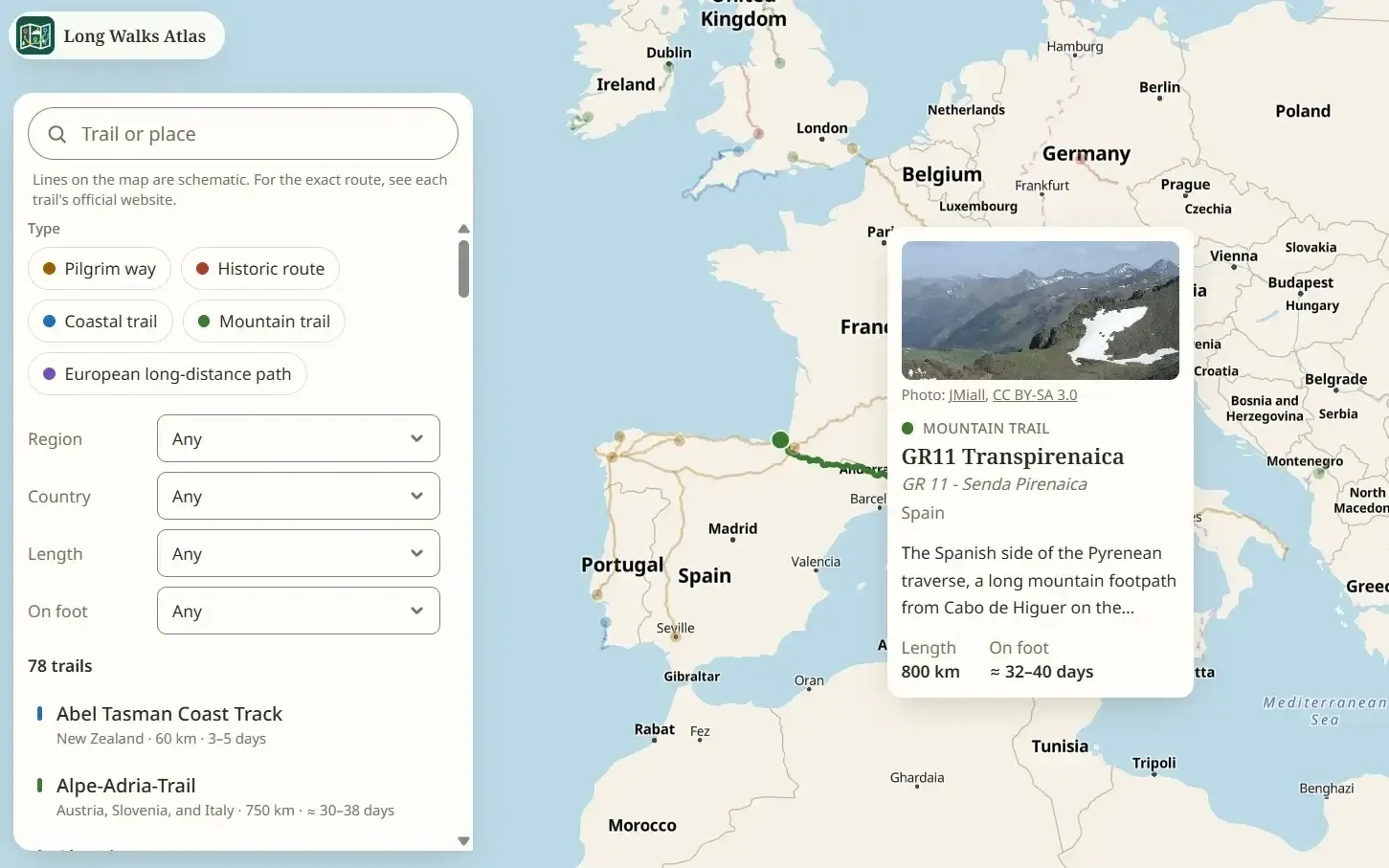Click the Long Walks Atlas map logo icon
Screen dimensions: 1389x868
(x=35, y=35)
